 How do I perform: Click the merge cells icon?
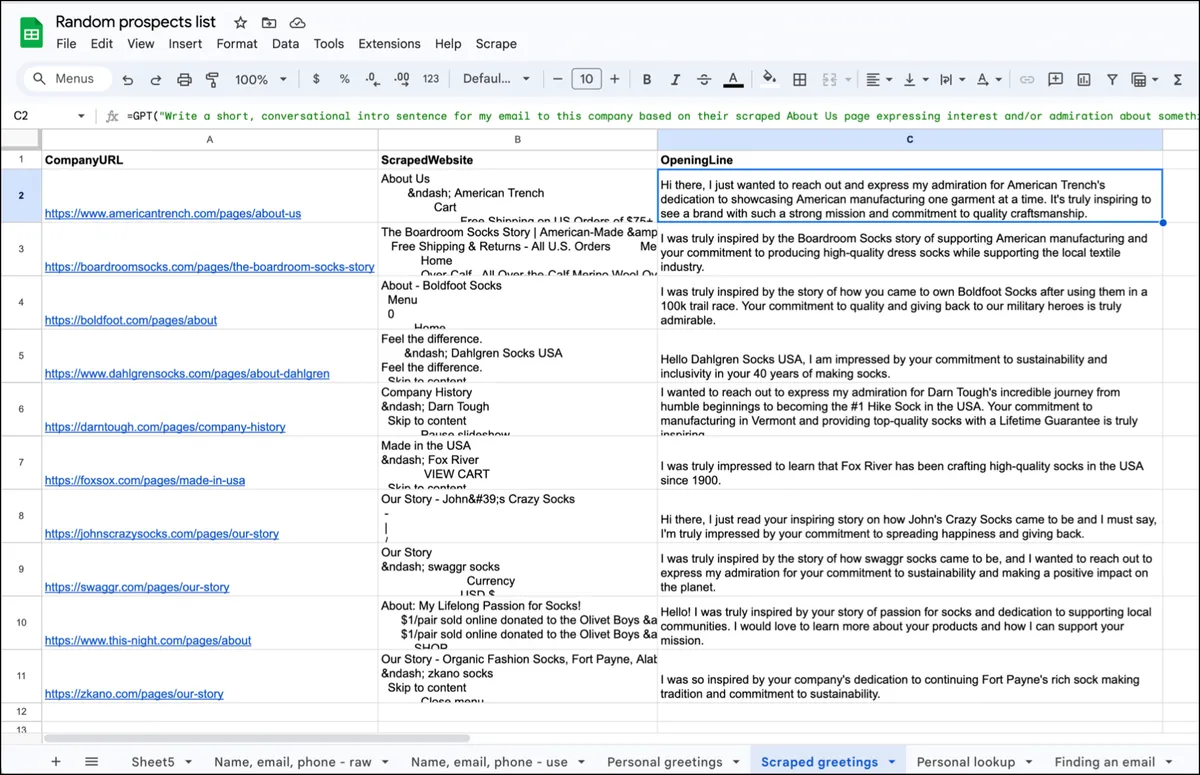pyautogui.click(x=829, y=79)
